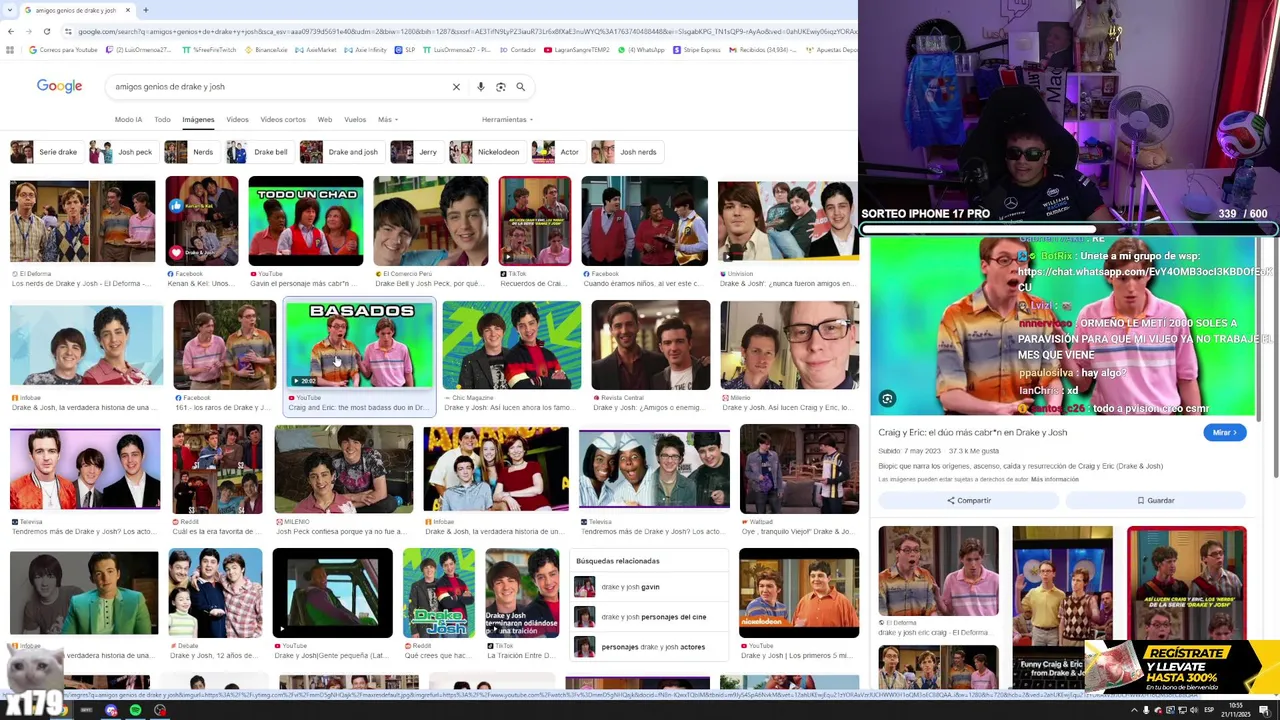1280x720 pixels.
Task: Open the BinanceLuie bookmark
Action: pyautogui.click(x=265, y=50)
